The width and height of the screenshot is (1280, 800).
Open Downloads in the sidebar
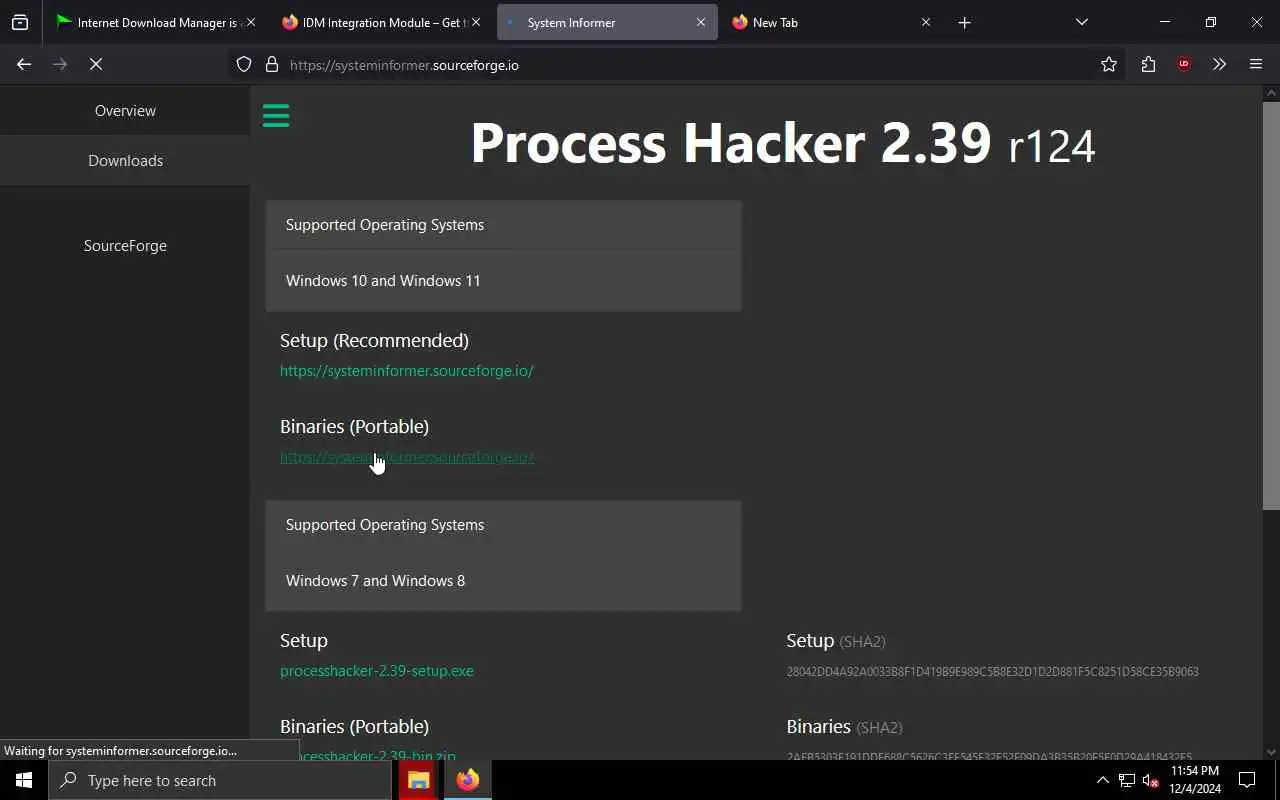click(125, 160)
